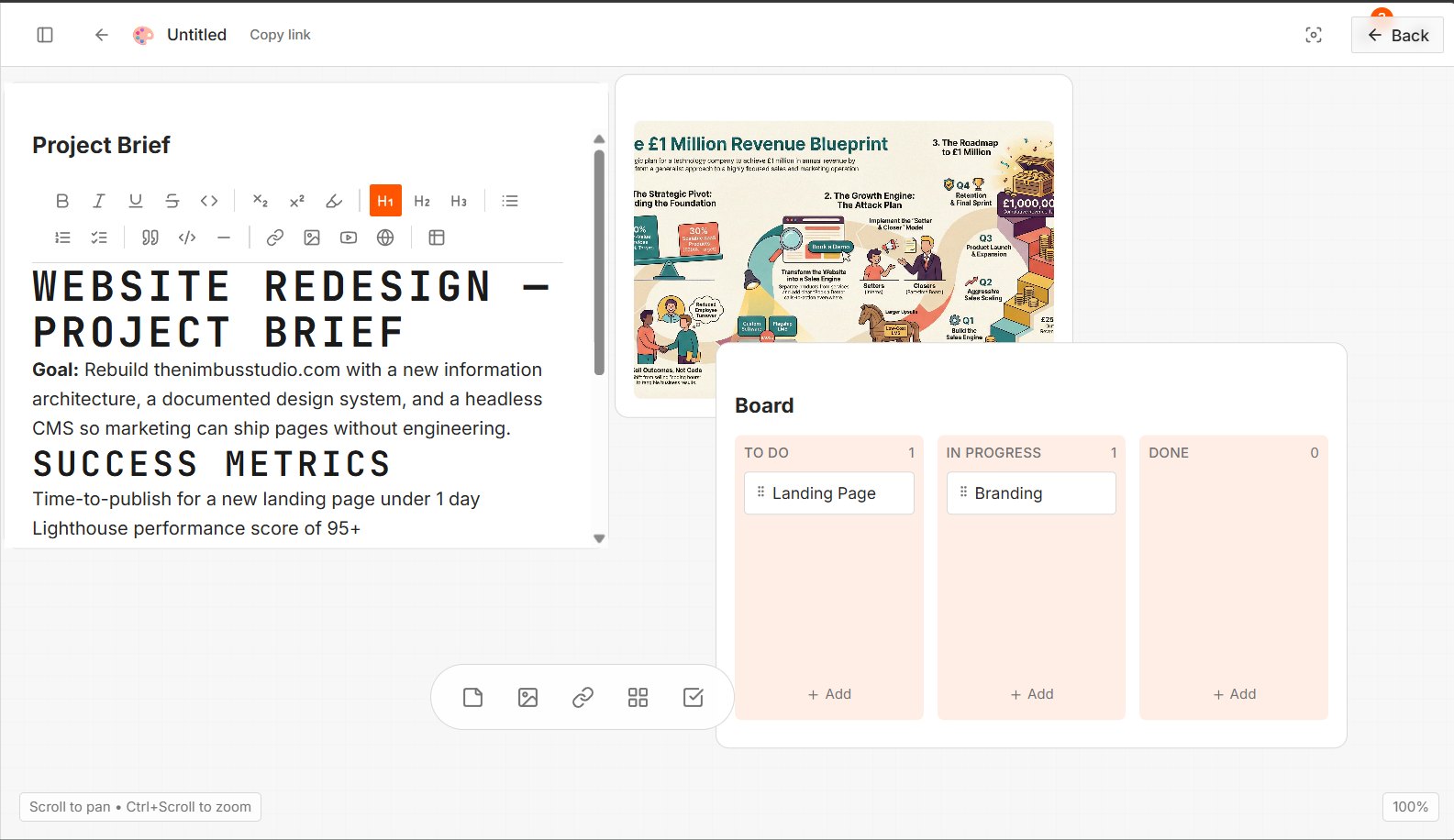Image resolution: width=1454 pixels, height=840 pixels.
Task: Select the Branding card
Action: point(1031,493)
